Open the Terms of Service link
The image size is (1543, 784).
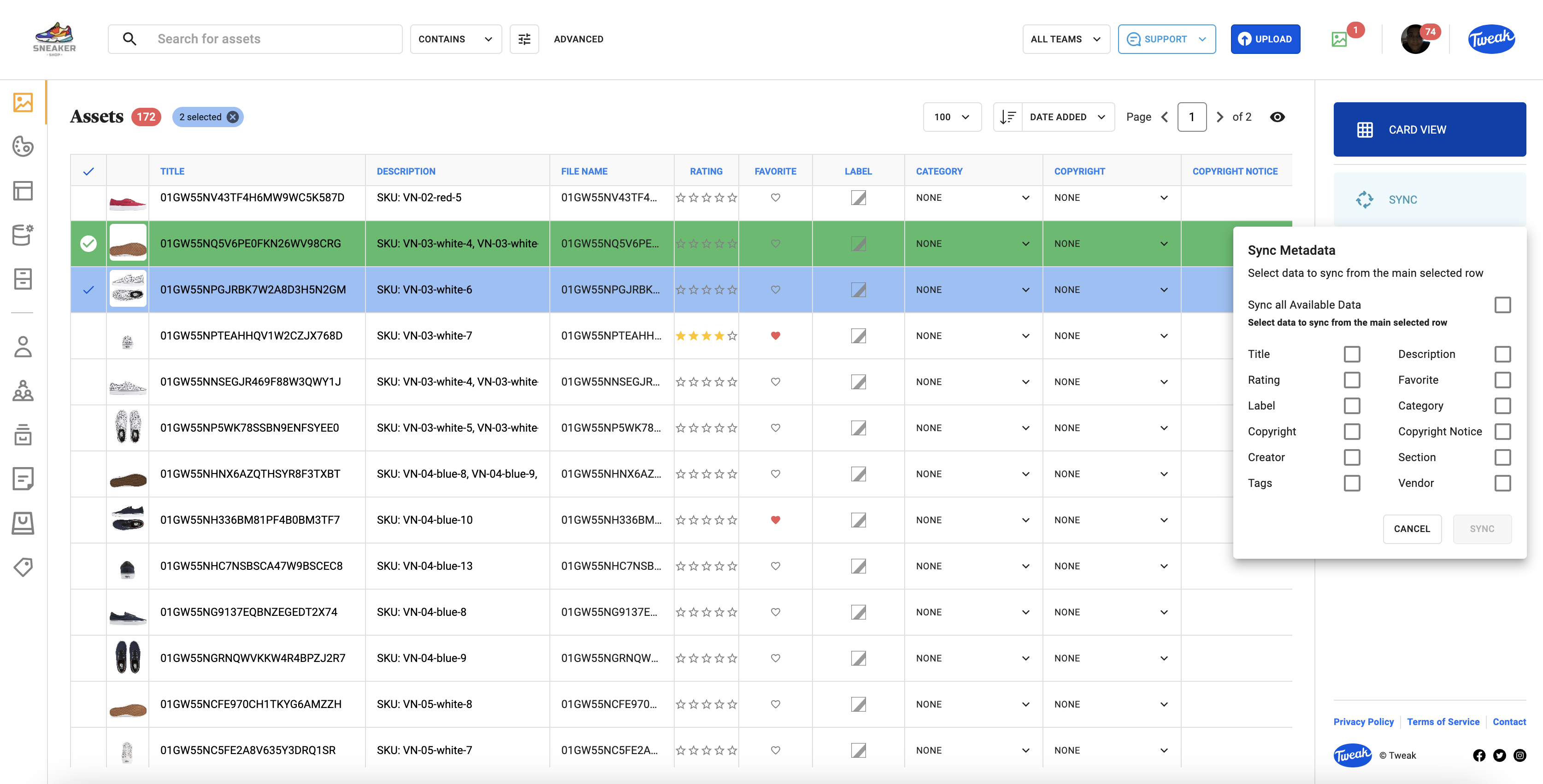click(1443, 722)
